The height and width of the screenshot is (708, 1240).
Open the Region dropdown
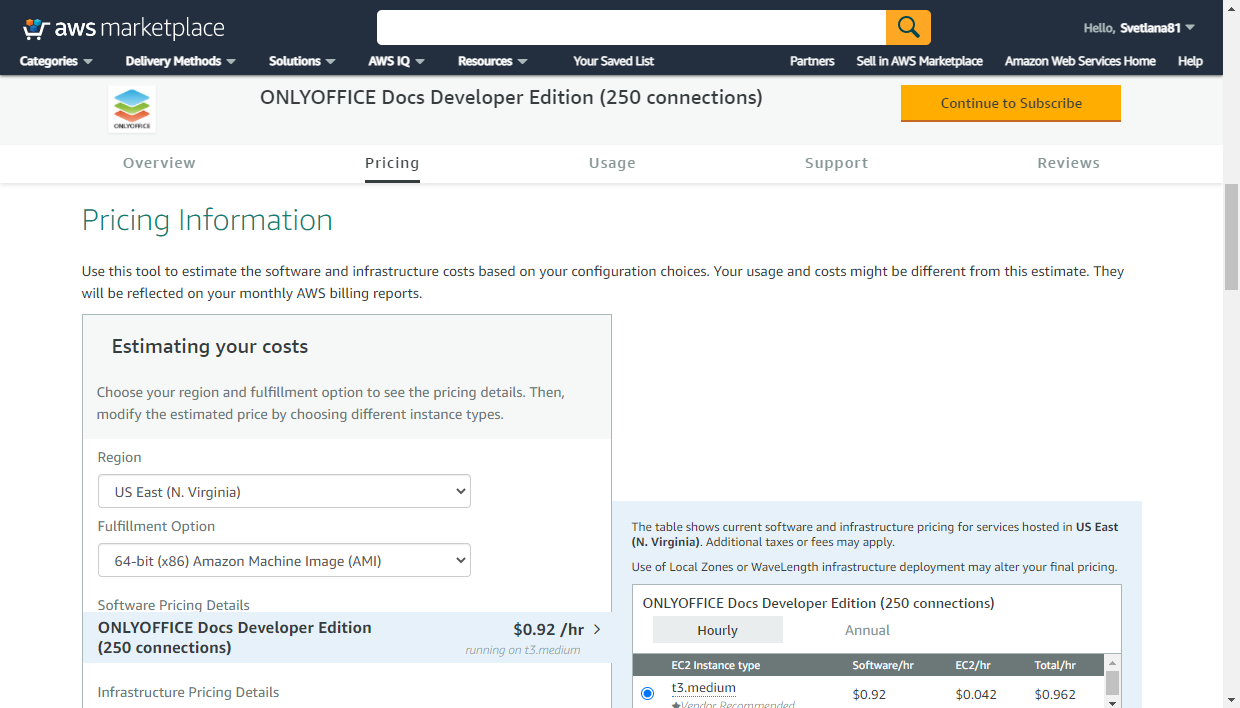point(284,491)
